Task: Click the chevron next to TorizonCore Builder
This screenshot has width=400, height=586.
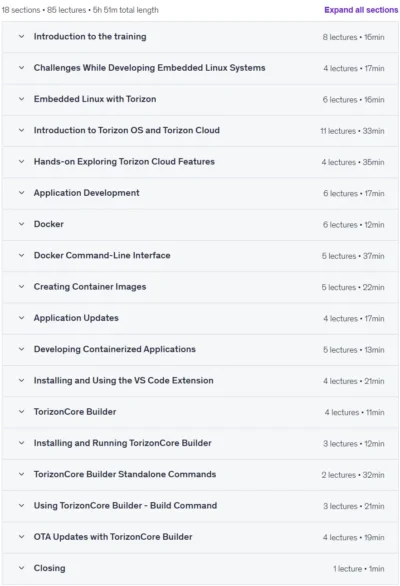Action: (x=22, y=412)
